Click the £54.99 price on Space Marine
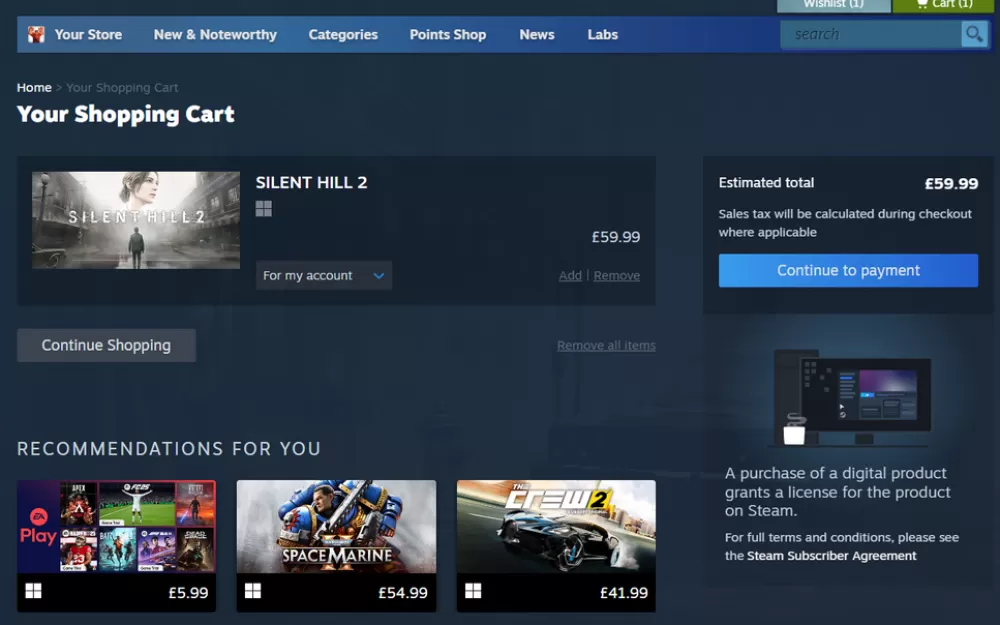The height and width of the screenshot is (625, 1000). [x=403, y=592]
